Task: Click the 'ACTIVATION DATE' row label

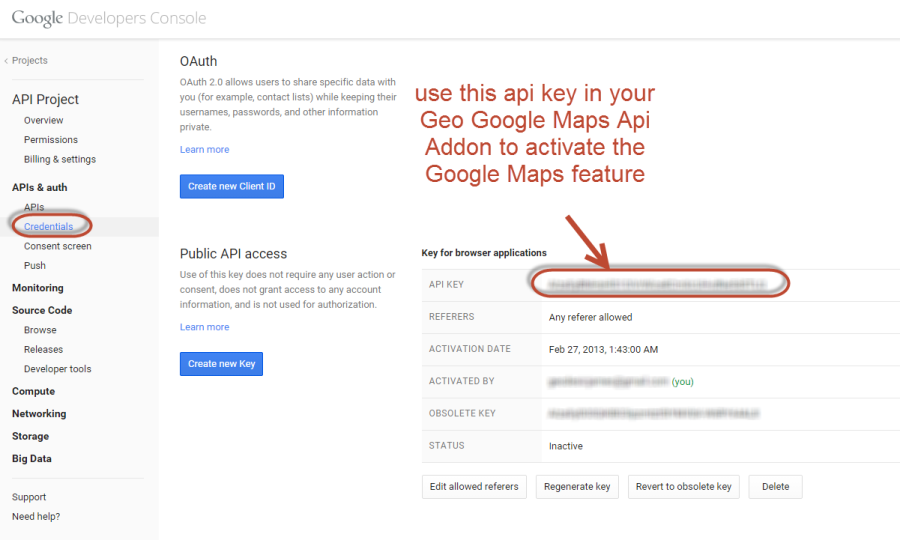Action: 470,348
